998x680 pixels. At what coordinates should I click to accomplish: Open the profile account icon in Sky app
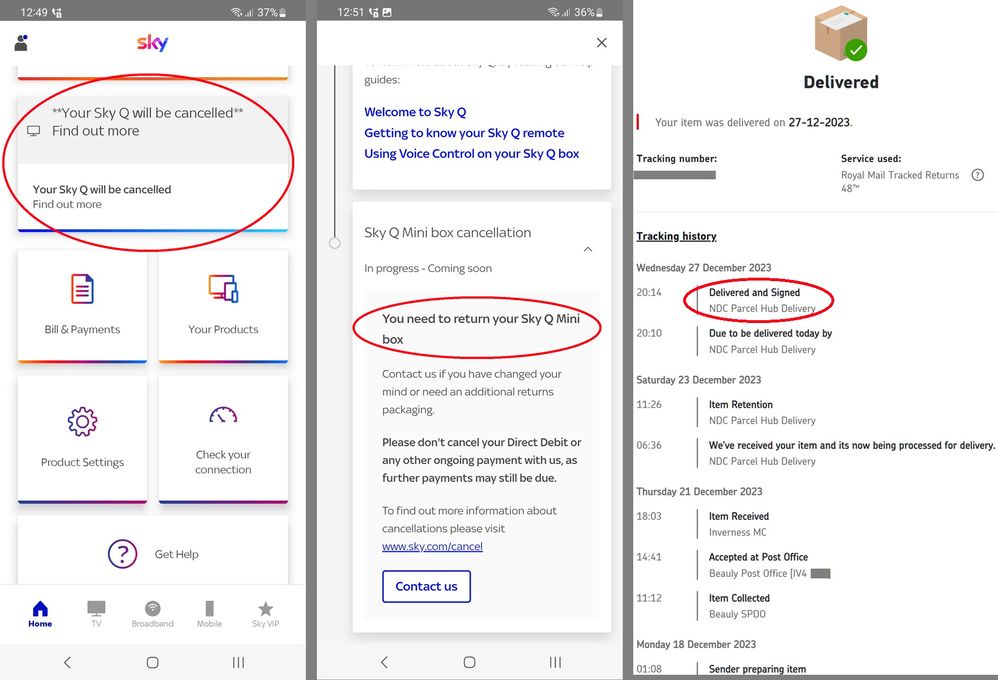pos(22,43)
